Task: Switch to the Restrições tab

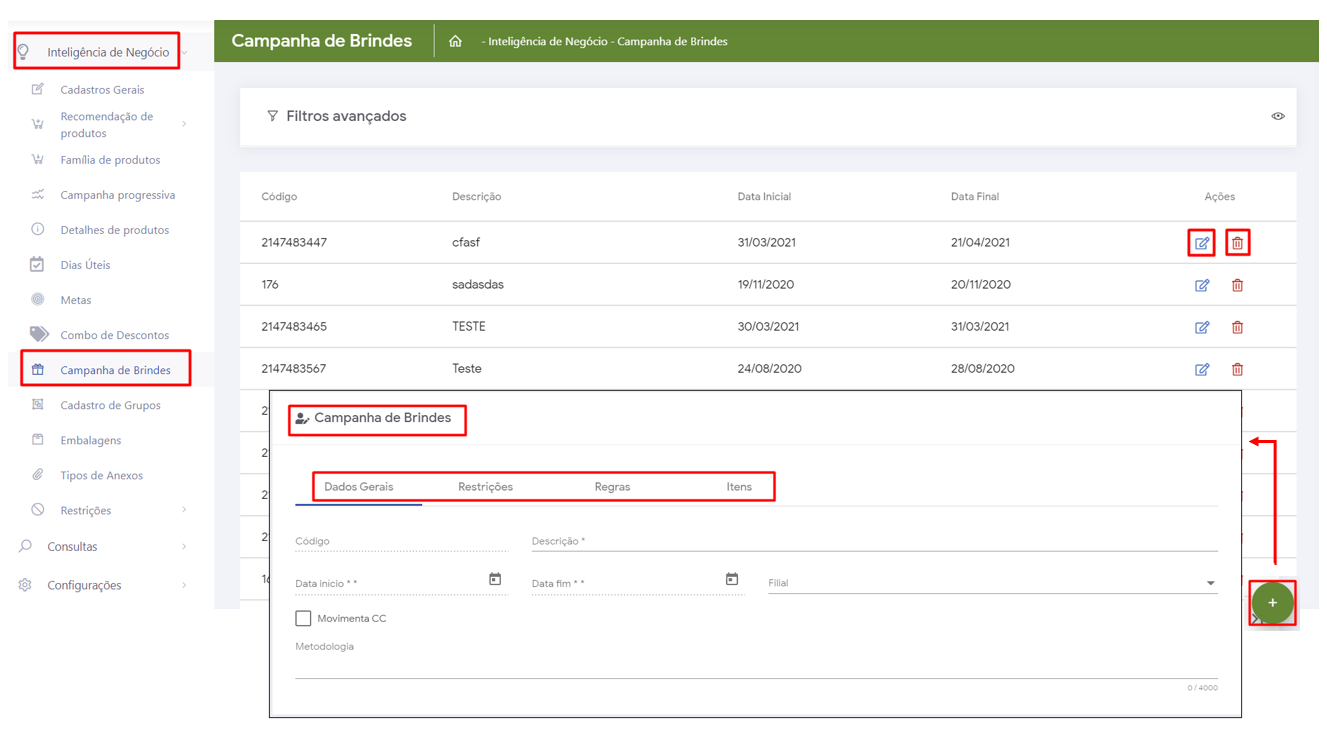Action: [x=485, y=487]
